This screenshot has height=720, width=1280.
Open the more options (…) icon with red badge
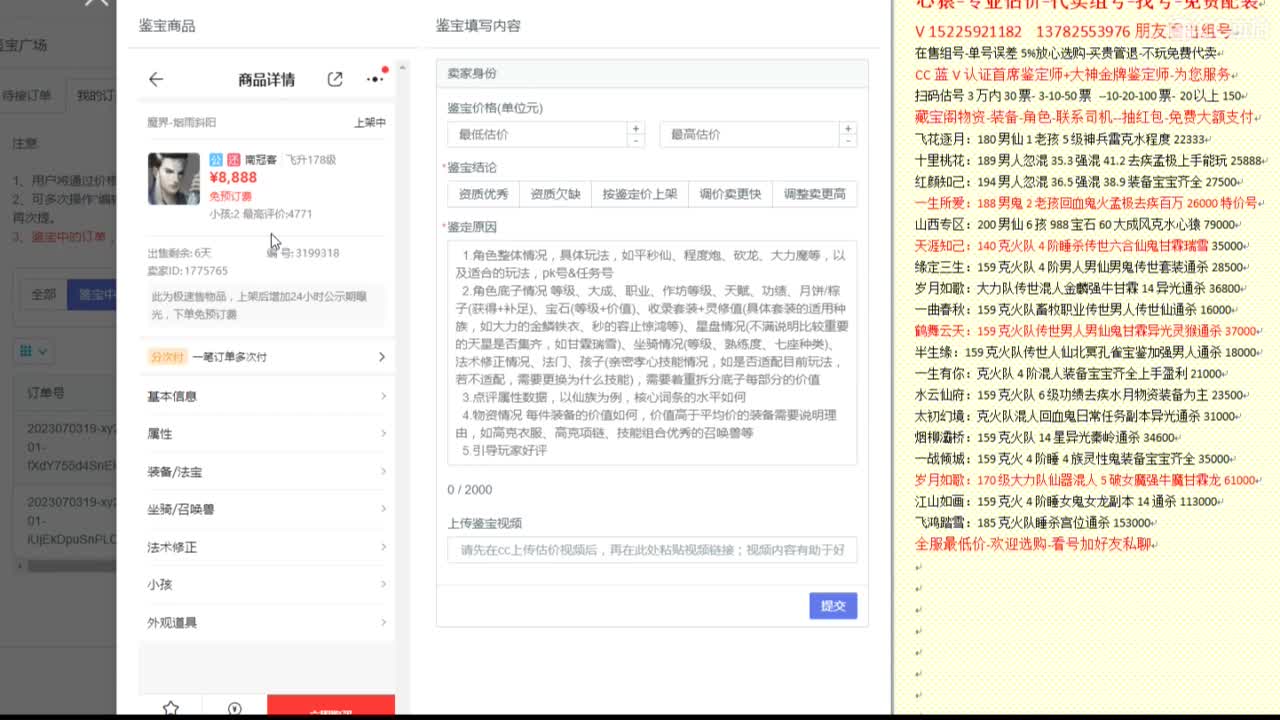(374, 79)
